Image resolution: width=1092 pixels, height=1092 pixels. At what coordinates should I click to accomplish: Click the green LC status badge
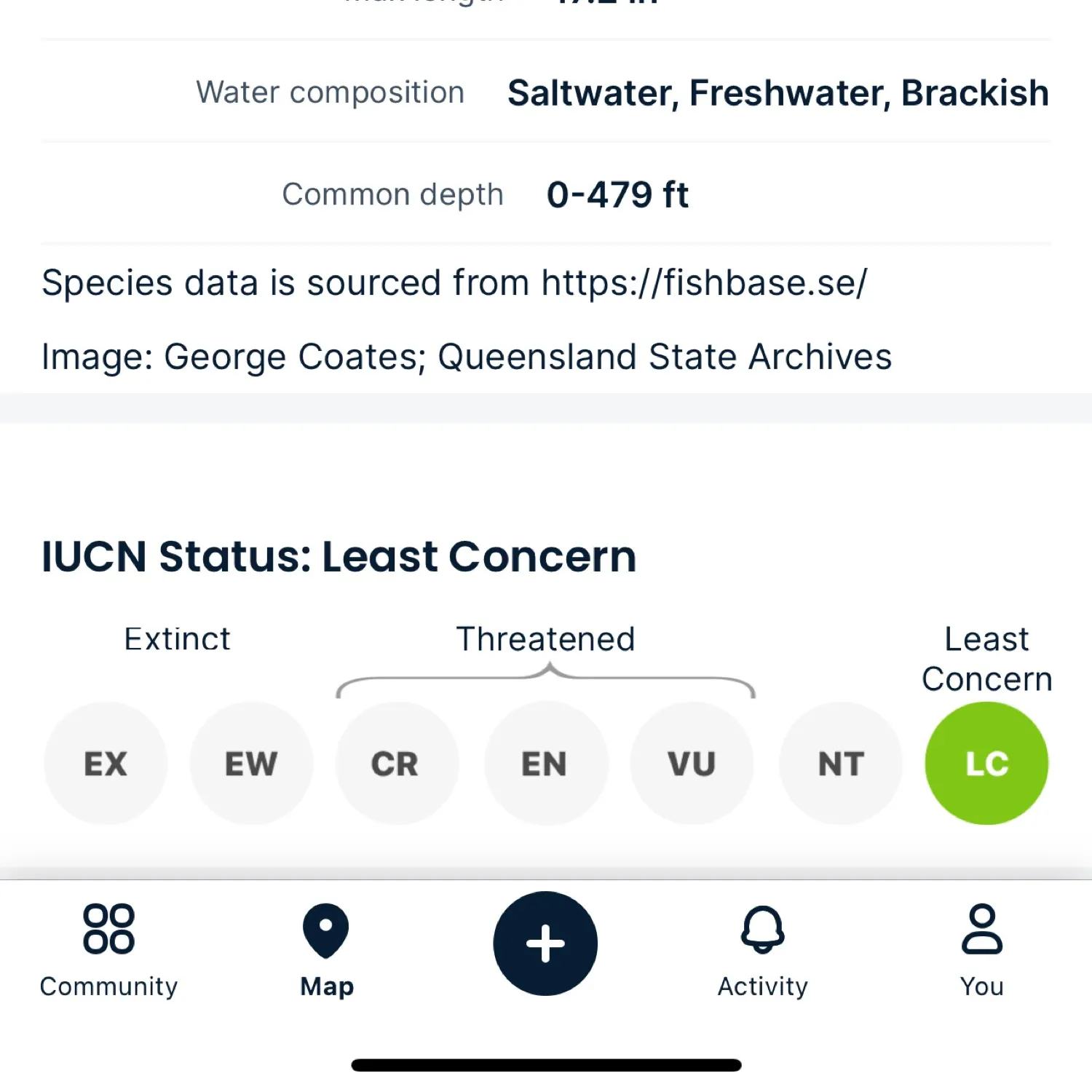(x=986, y=763)
